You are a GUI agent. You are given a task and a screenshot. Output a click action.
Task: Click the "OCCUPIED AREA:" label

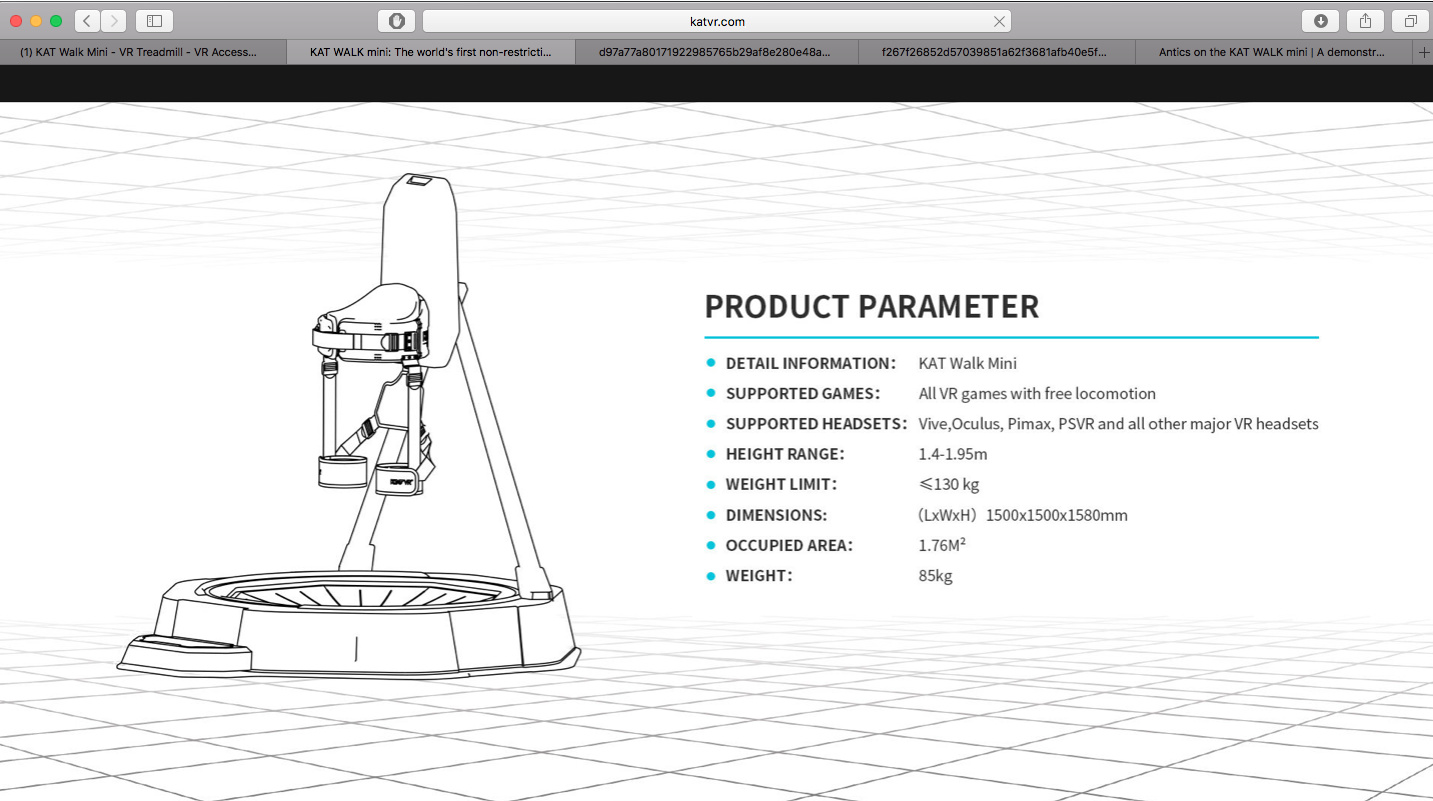pyautogui.click(x=790, y=545)
